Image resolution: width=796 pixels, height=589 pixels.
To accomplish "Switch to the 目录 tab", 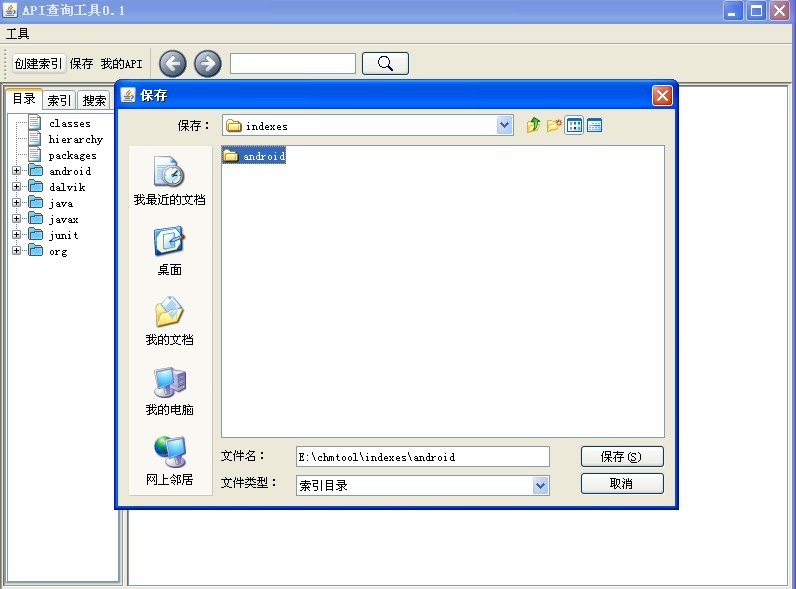I will (x=24, y=99).
